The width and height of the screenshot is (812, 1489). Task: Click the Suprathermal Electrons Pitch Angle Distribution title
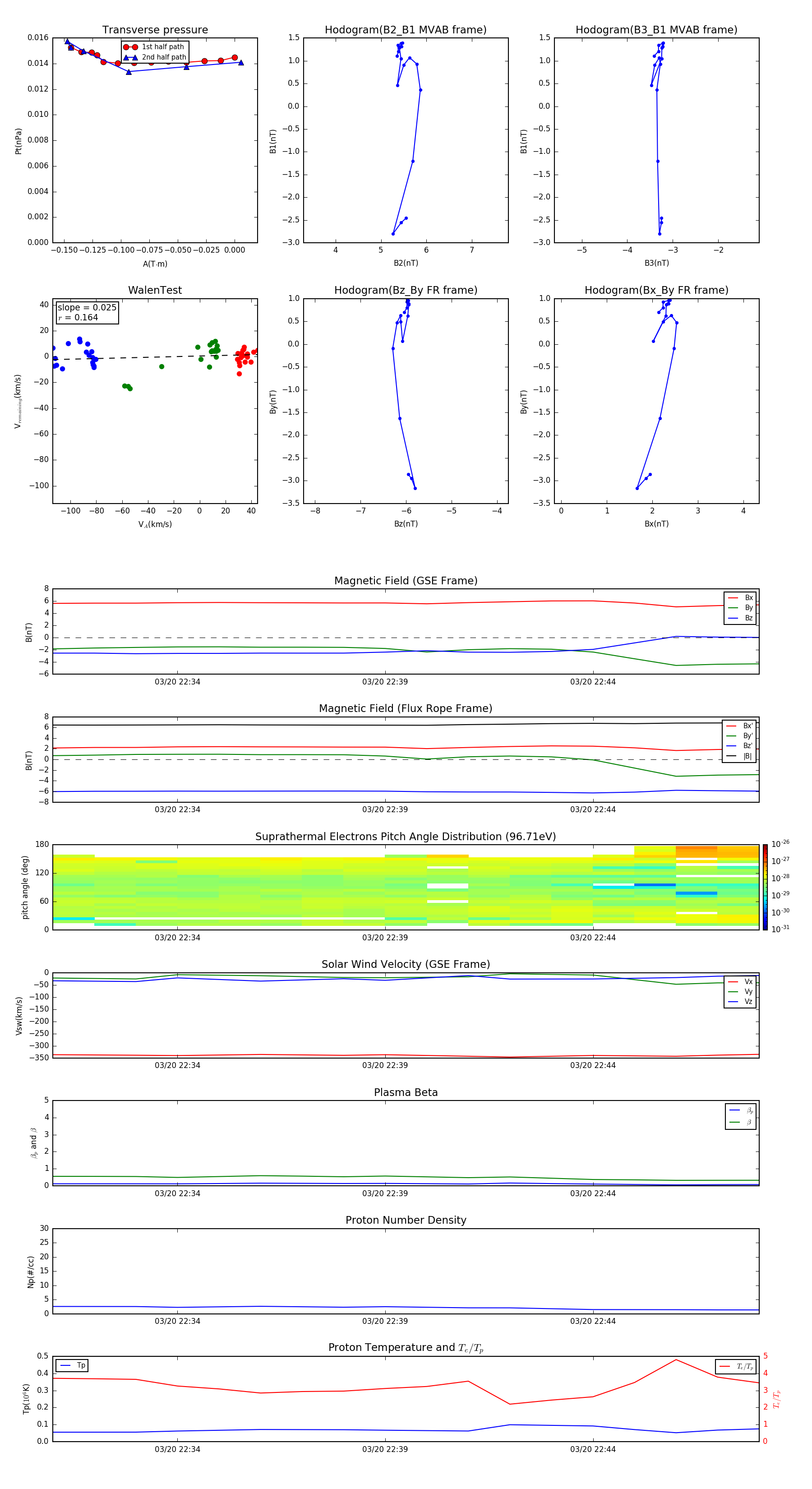point(406,837)
